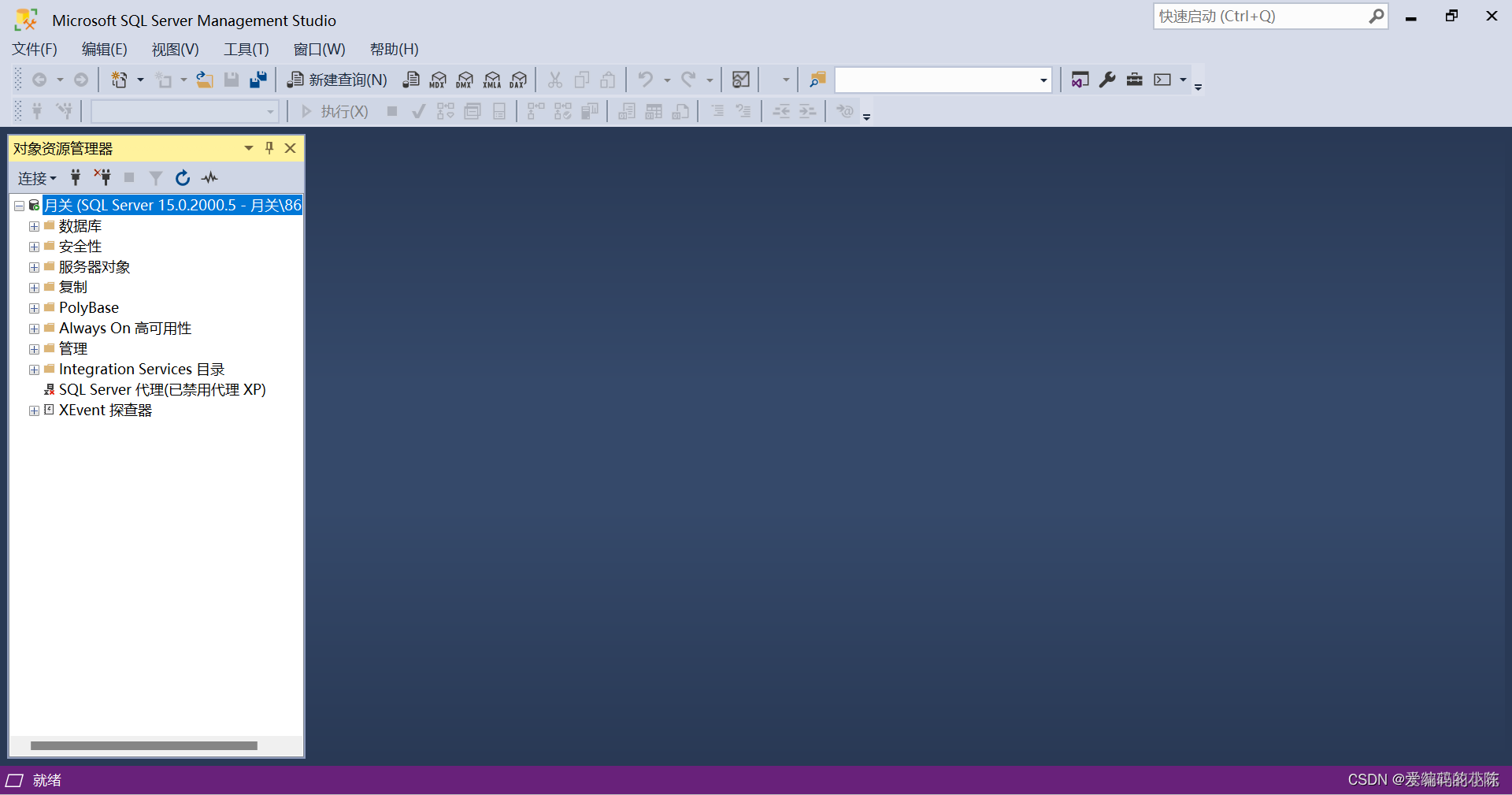Open the 编辑(E) menu
1512x795 pixels.
[x=105, y=49]
